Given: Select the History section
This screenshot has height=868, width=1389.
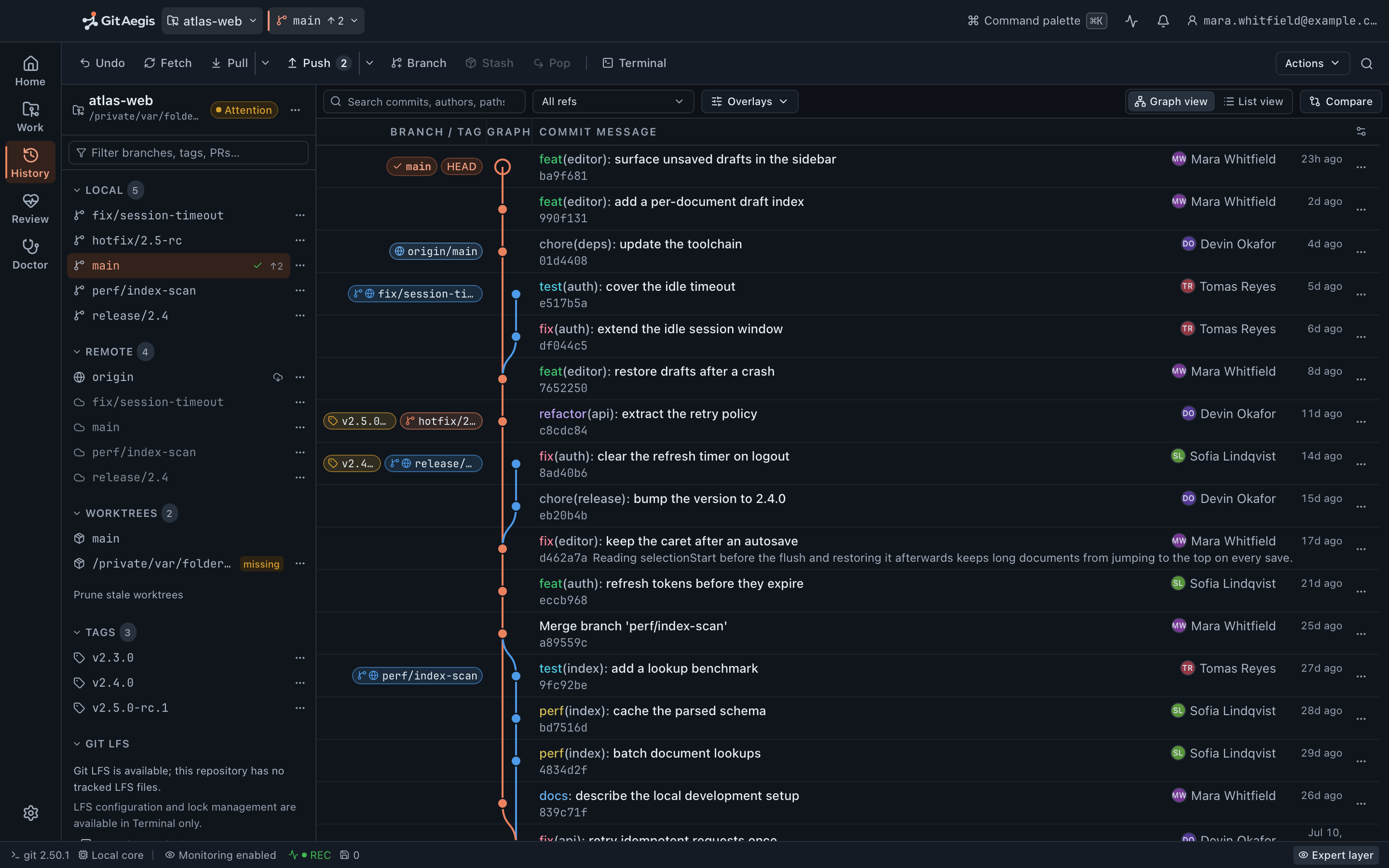Looking at the screenshot, I should 30,163.
